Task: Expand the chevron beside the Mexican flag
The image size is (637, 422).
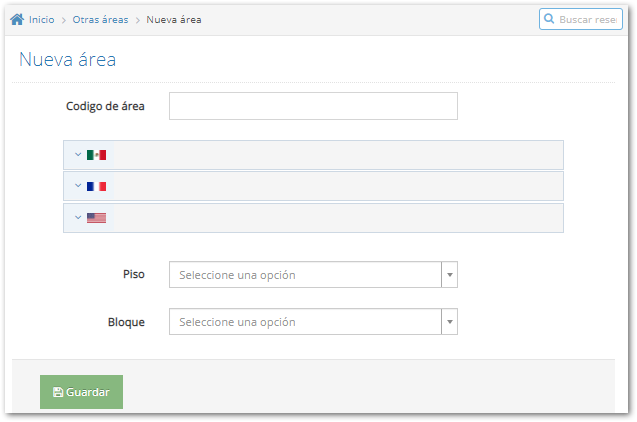Action: click(x=78, y=155)
